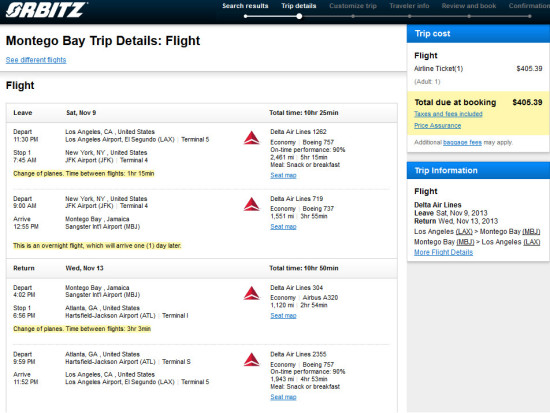The width and height of the screenshot is (550, 413).
Task: Click Delta logo for flight 719
Action: (x=251, y=204)
